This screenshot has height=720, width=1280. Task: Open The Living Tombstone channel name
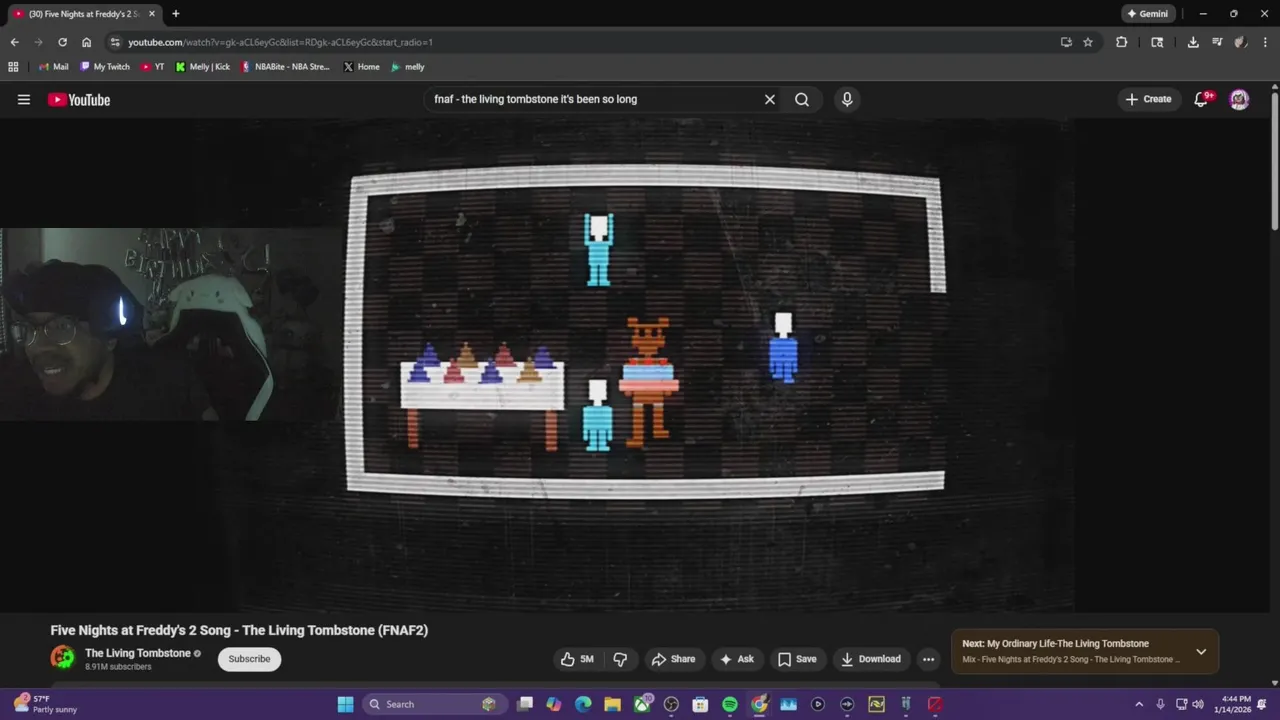coord(138,653)
